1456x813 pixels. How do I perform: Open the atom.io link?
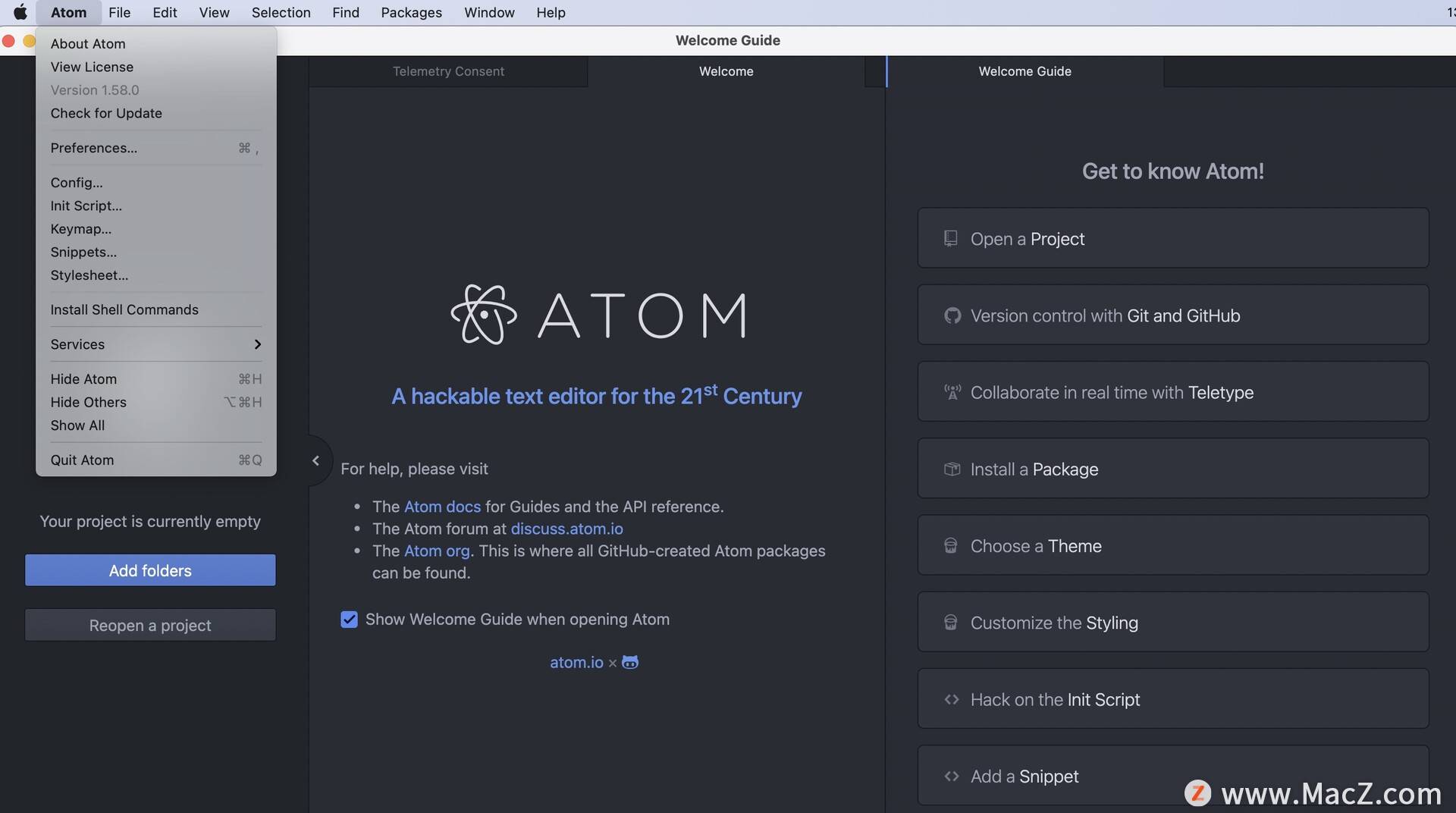click(x=576, y=662)
